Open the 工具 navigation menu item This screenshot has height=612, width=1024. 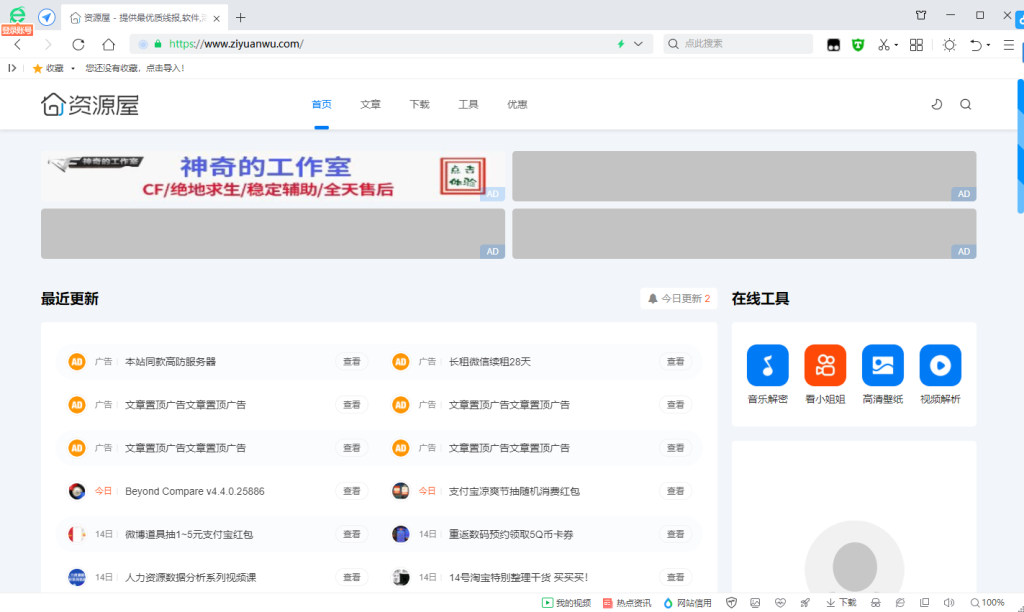468,104
